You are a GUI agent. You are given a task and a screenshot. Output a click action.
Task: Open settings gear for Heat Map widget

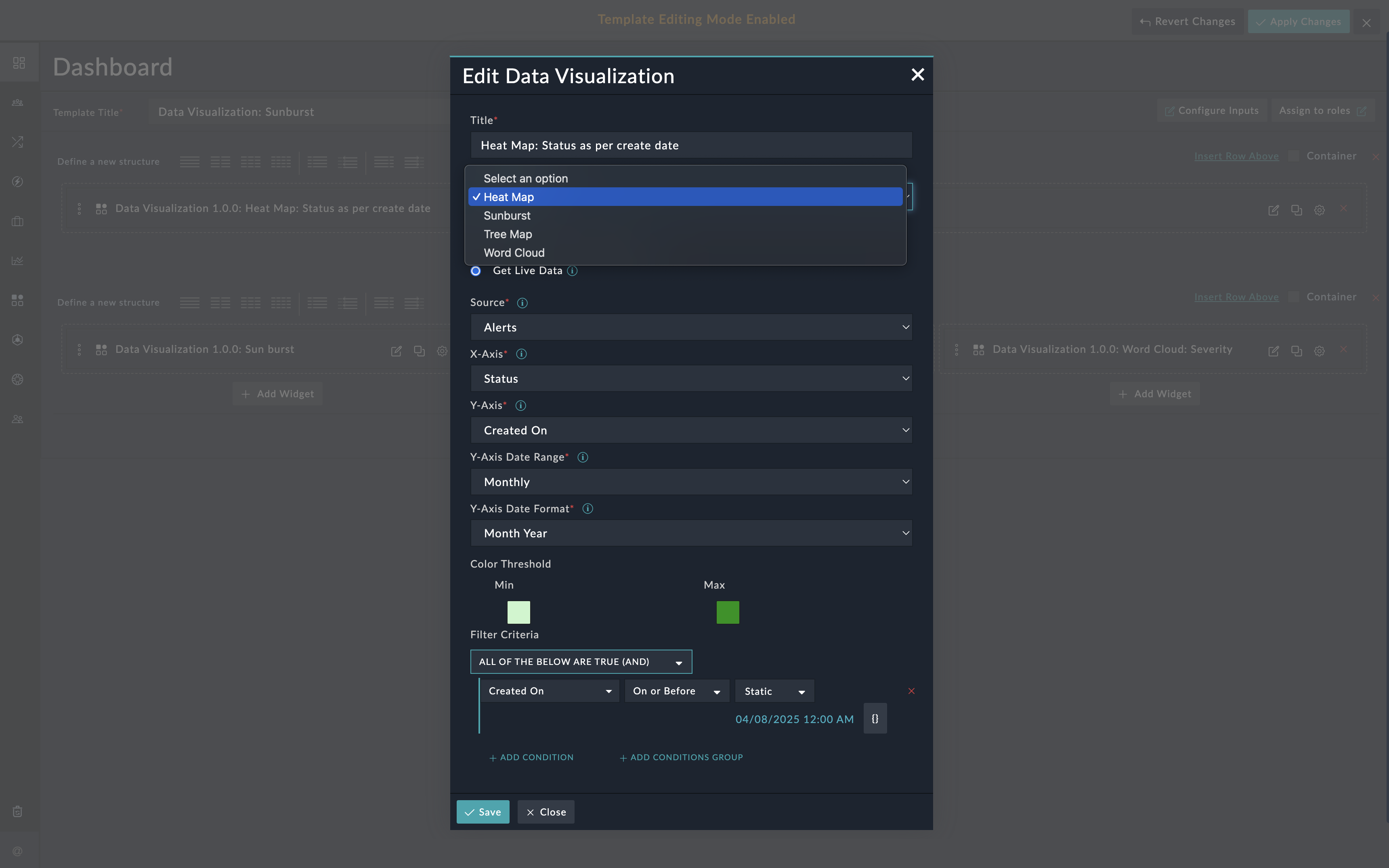(x=1319, y=210)
